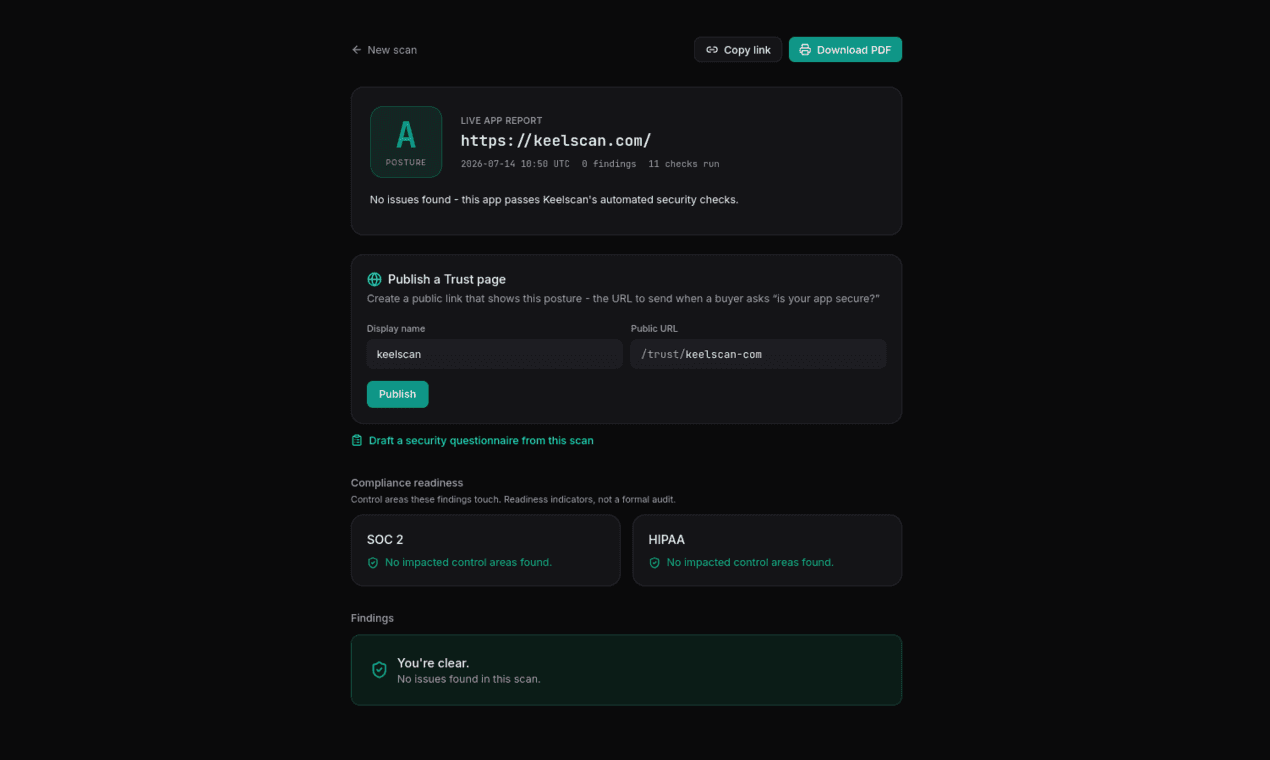Screen dimensions: 1270x760
Task: Click the A posture grade badge
Action: point(406,142)
